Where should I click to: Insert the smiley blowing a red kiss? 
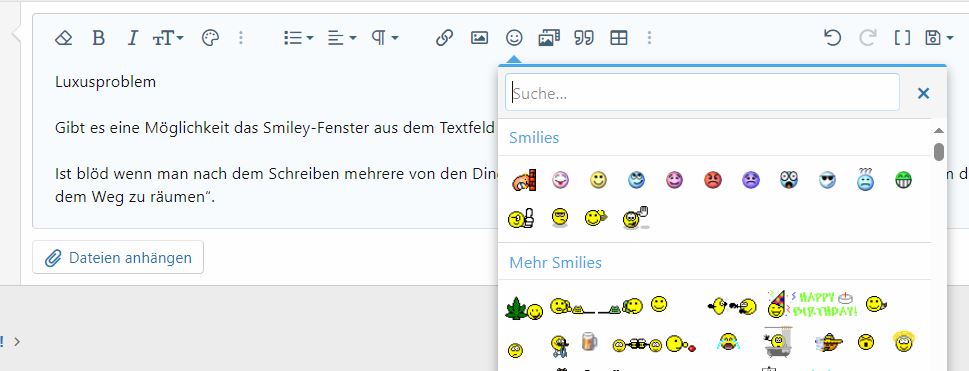[681, 343]
